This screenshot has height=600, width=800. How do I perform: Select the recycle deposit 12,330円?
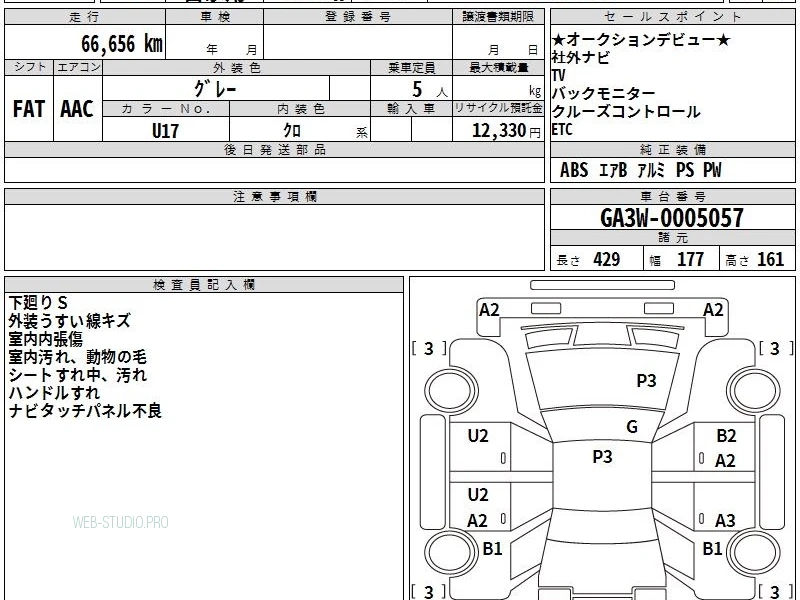click(x=506, y=131)
